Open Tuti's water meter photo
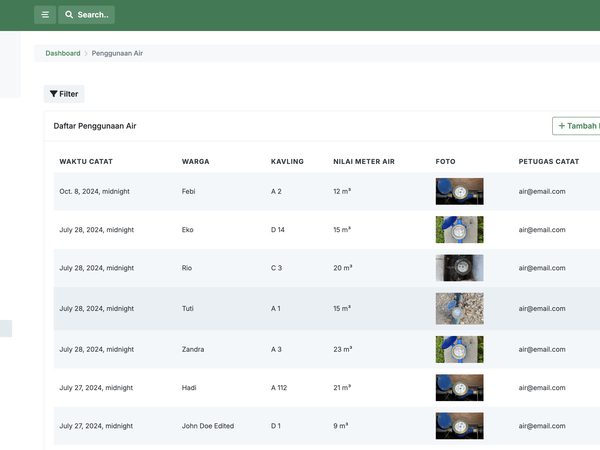Screen dimensions: 600x450 click(x=459, y=308)
